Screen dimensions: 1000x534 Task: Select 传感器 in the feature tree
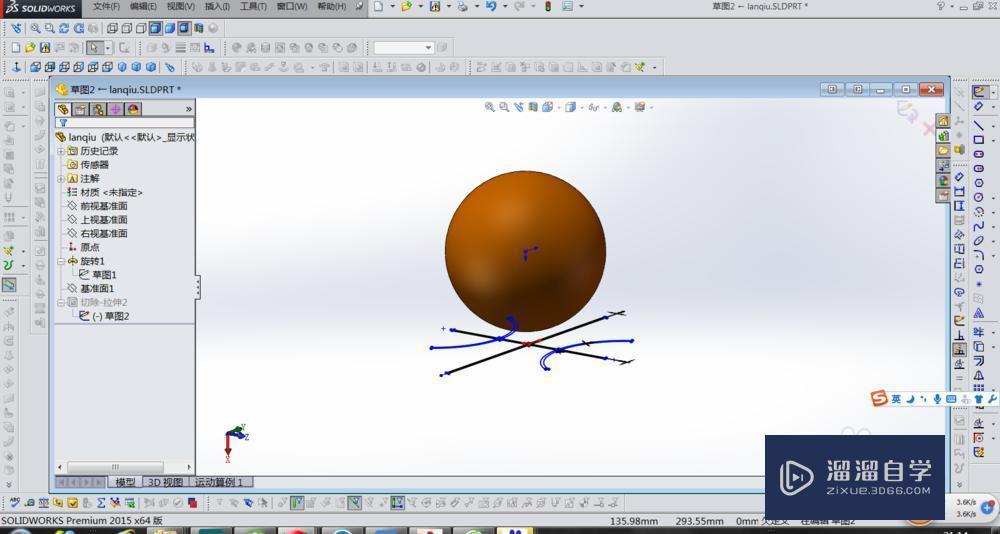(94, 165)
